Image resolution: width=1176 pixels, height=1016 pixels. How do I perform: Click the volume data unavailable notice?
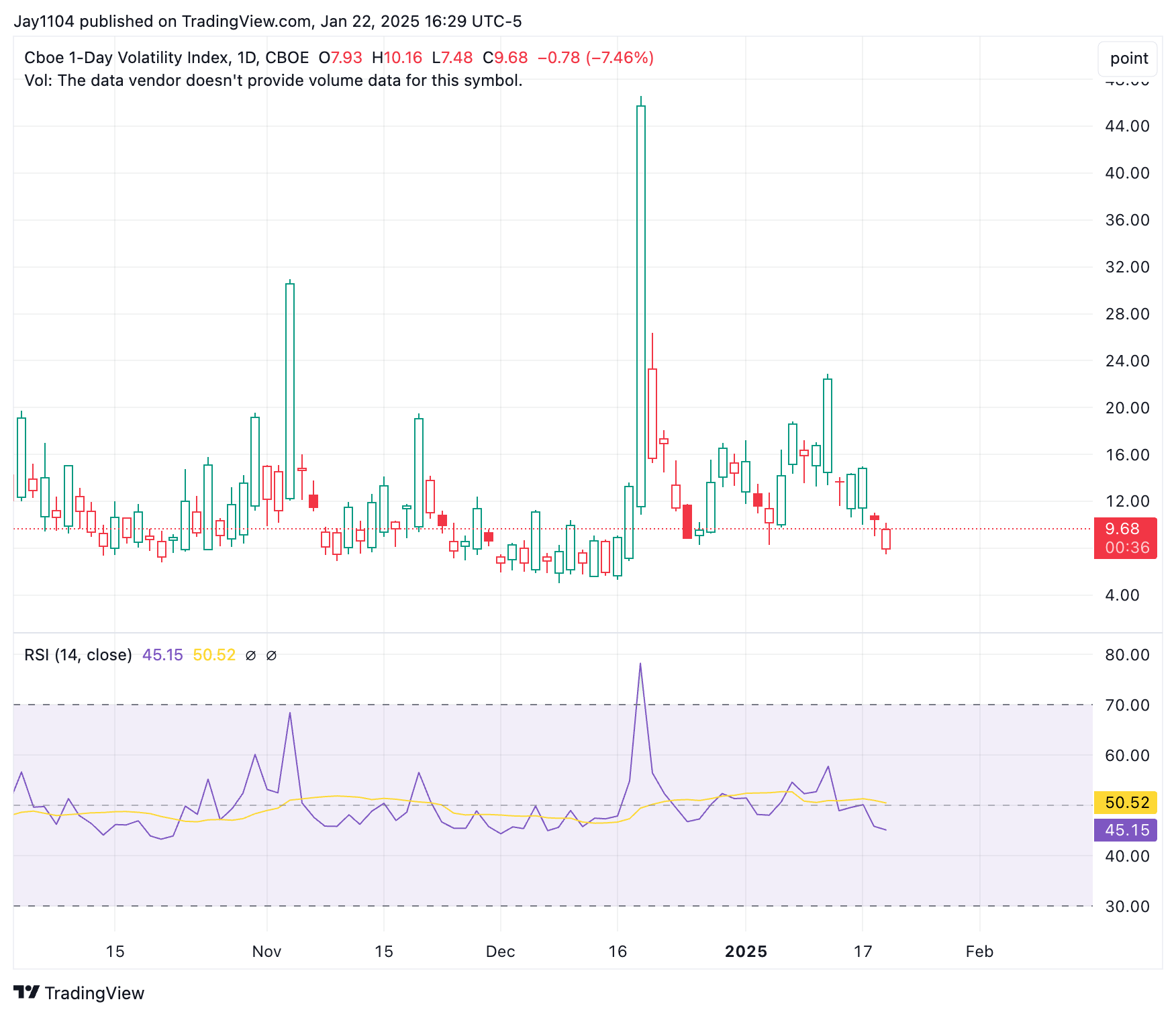(x=273, y=81)
